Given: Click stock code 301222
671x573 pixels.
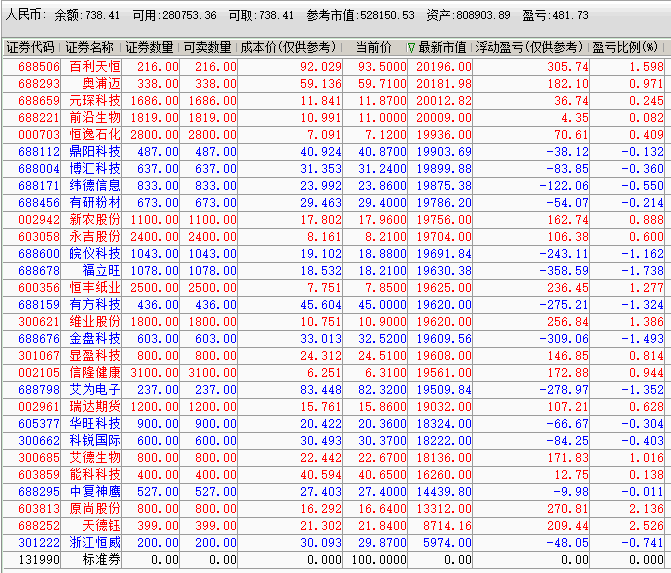Looking at the screenshot, I should pyautogui.click(x=39, y=543).
